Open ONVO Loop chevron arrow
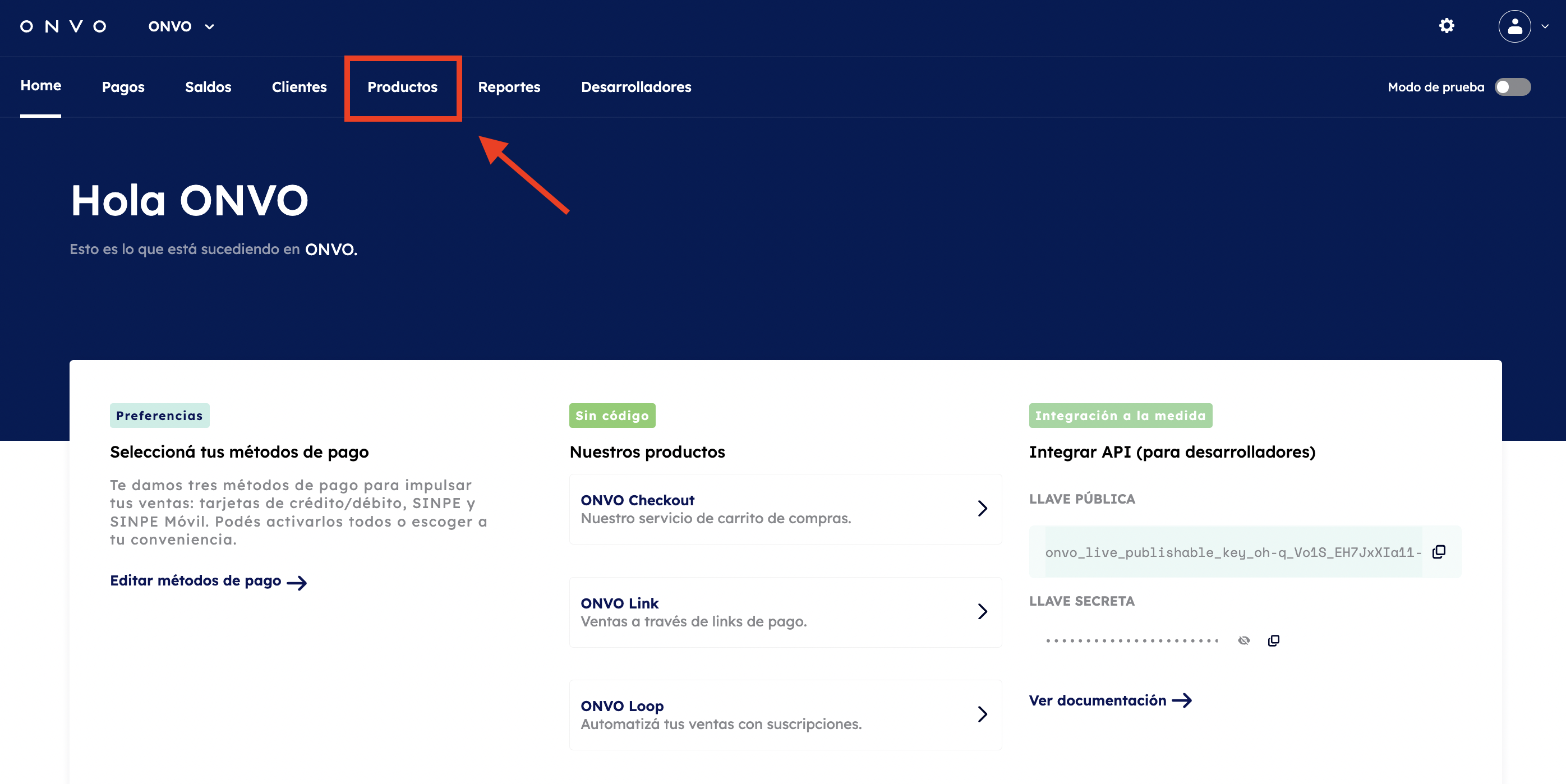1566x784 pixels. click(x=983, y=714)
